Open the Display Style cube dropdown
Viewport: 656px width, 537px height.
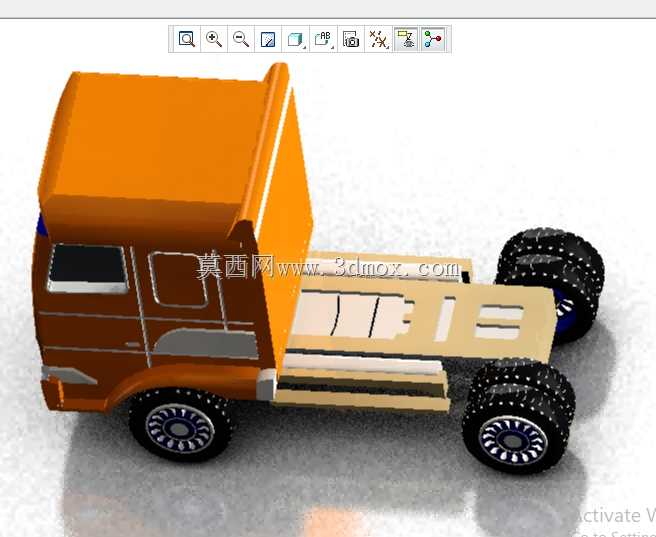click(x=296, y=39)
